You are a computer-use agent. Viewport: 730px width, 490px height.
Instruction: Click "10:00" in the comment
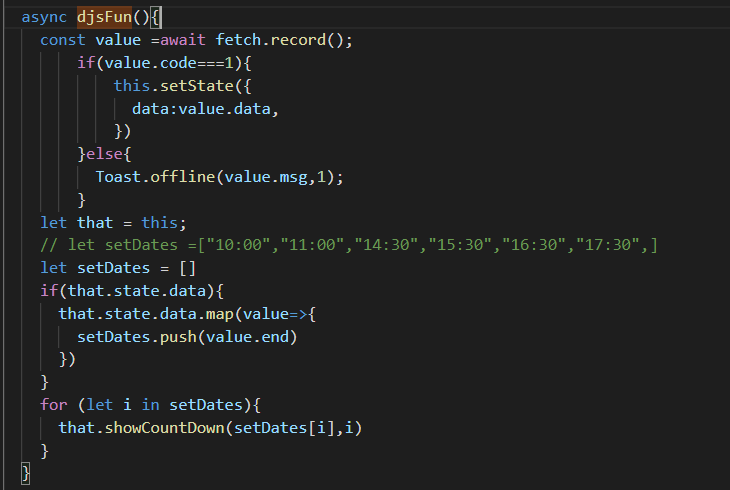tap(238, 245)
